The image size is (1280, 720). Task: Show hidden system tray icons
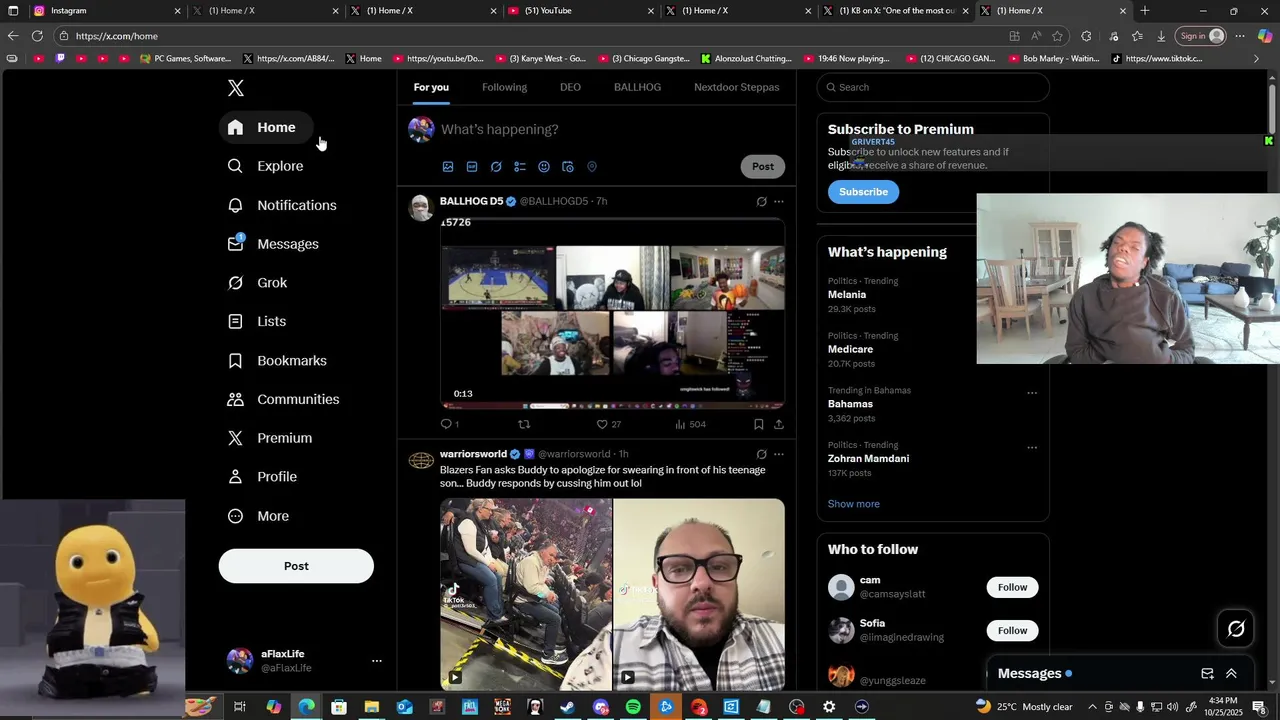[1092, 707]
